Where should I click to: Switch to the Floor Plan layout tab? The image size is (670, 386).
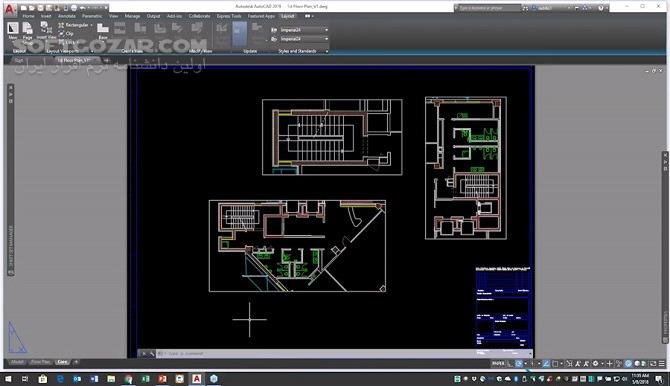click(x=41, y=362)
